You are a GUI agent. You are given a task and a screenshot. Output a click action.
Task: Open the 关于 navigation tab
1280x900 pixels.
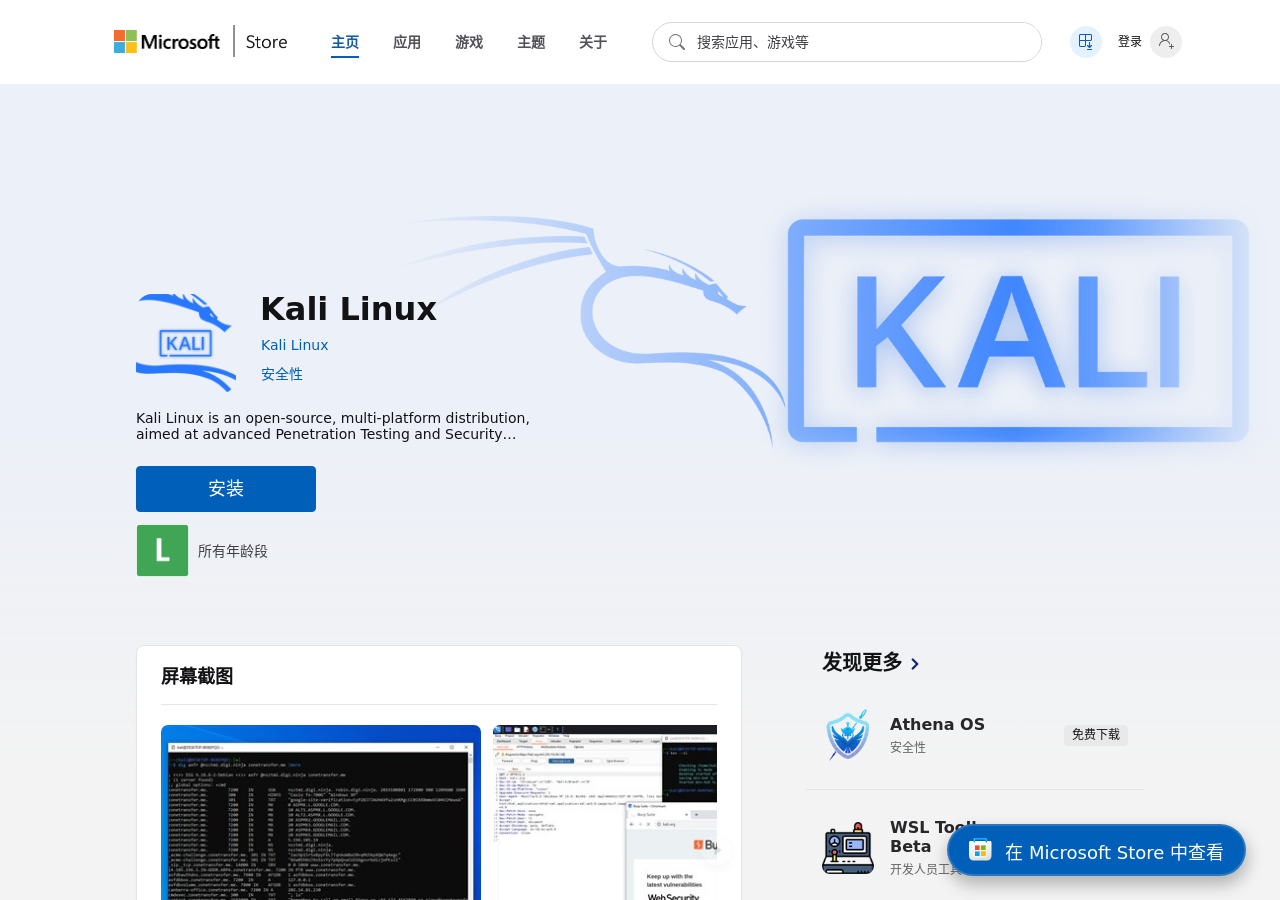click(x=593, y=42)
